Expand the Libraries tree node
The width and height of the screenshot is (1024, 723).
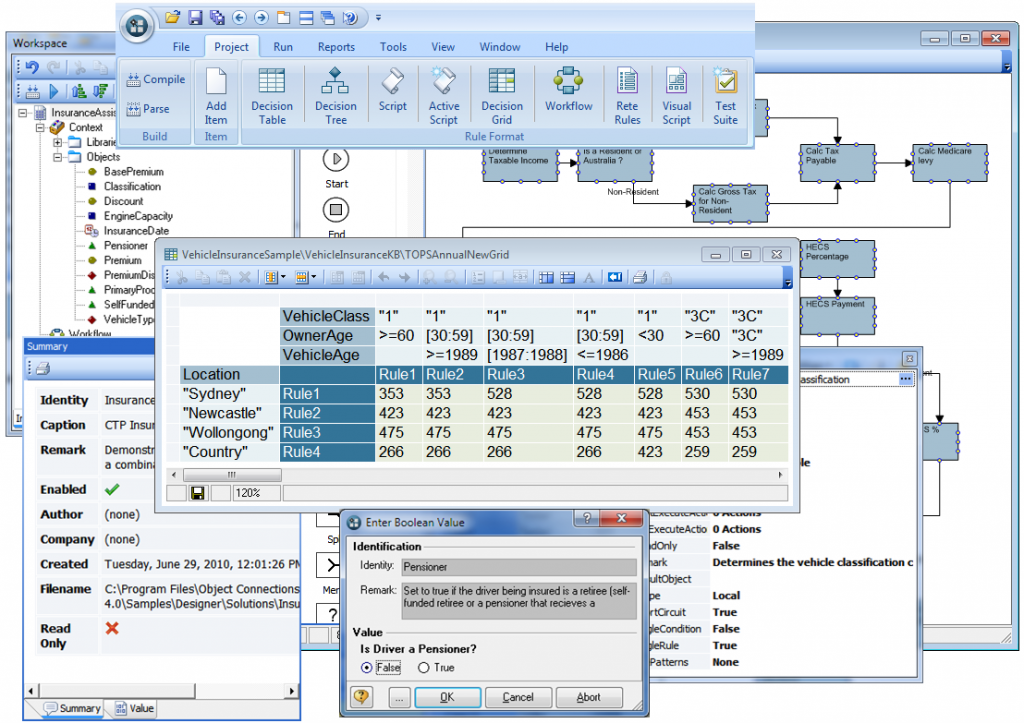pos(57,142)
